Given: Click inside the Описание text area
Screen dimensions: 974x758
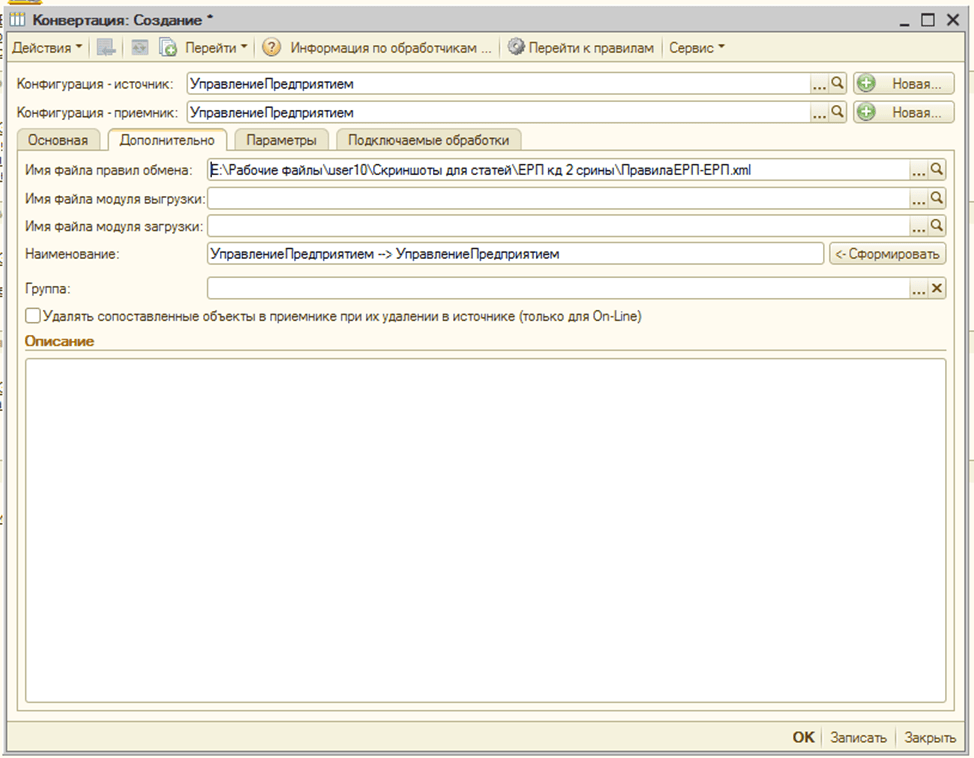Looking at the screenshot, I should [x=485, y=530].
